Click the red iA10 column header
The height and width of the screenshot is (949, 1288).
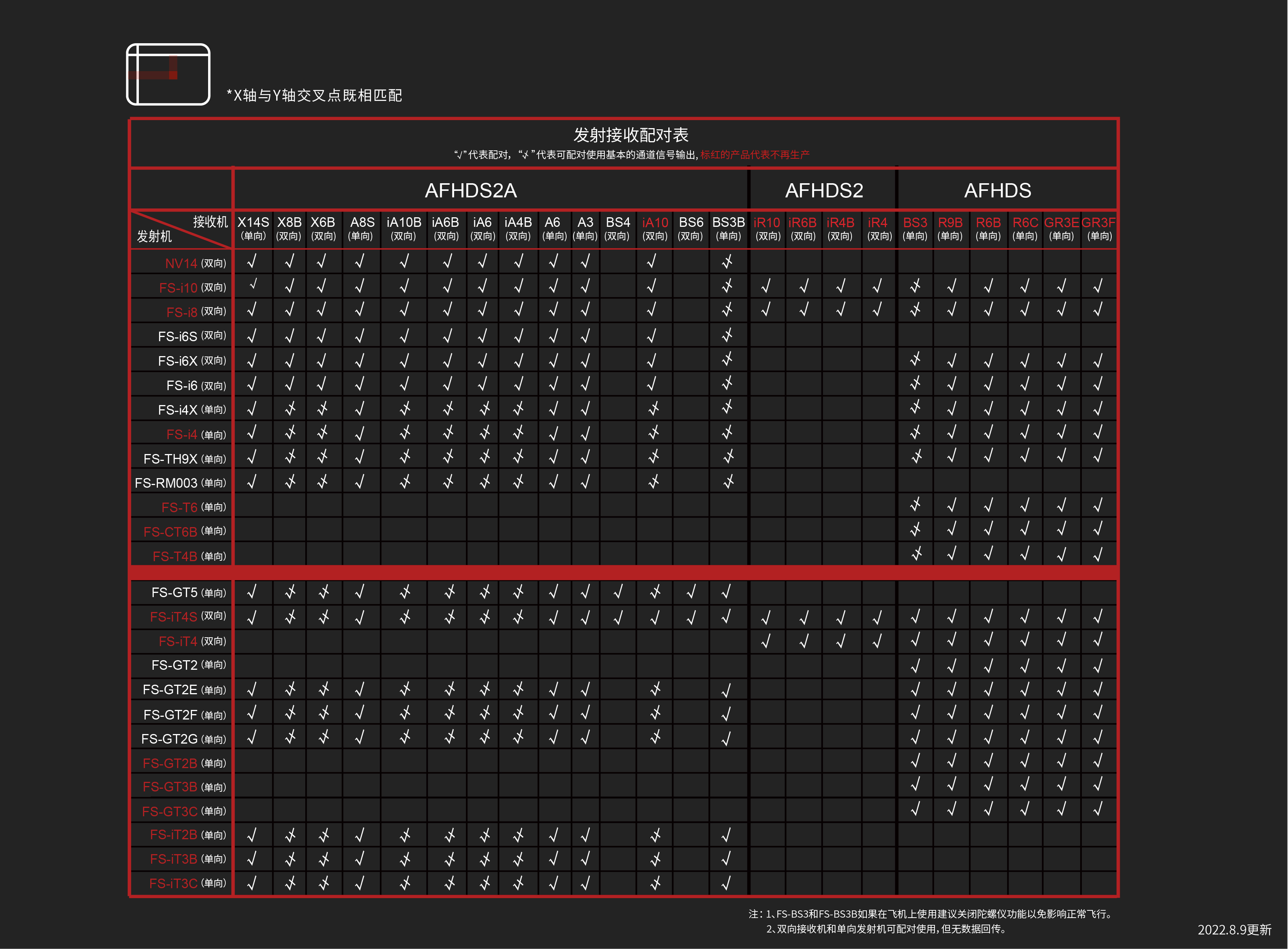[x=655, y=229]
